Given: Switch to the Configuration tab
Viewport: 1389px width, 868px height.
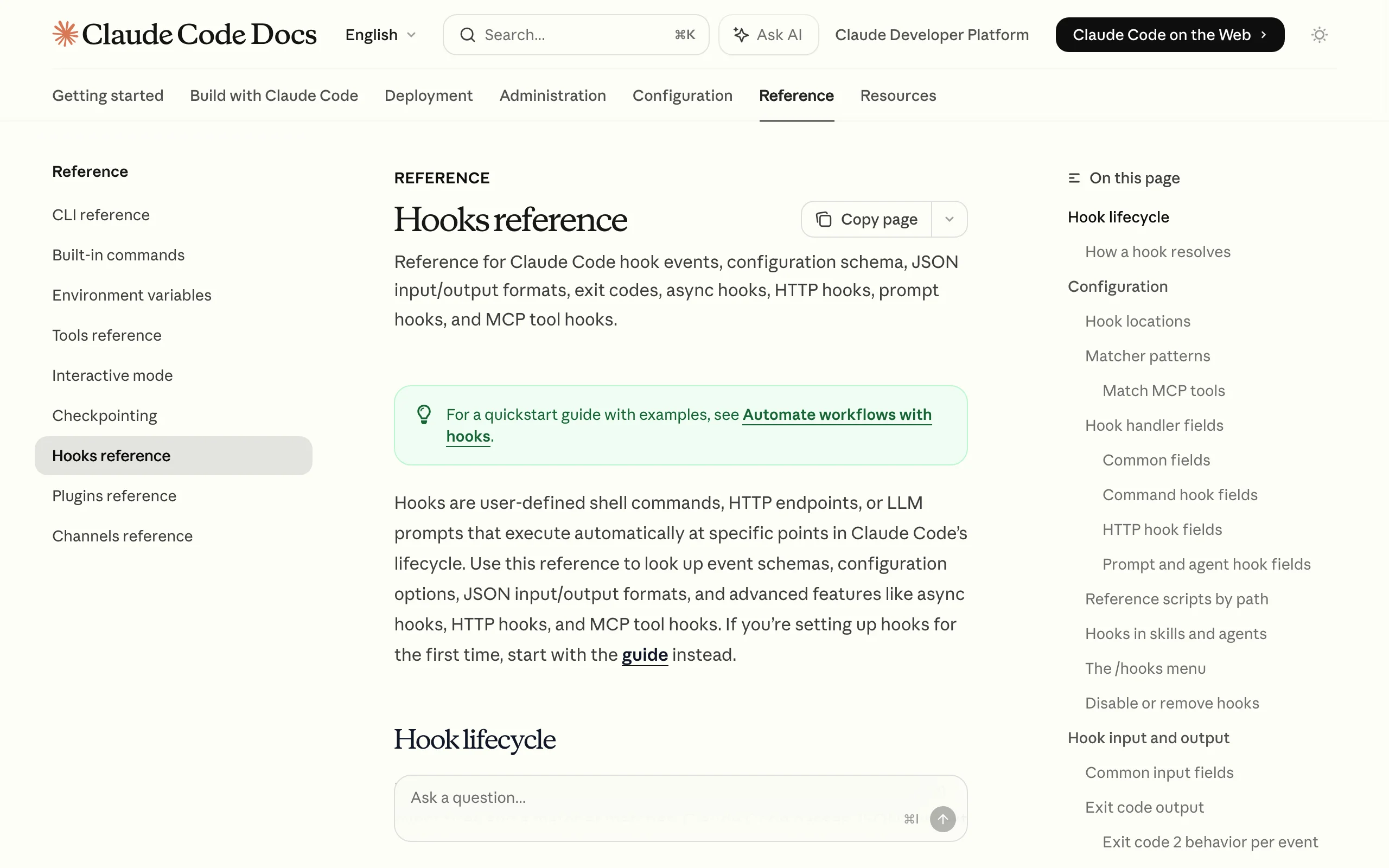Looking at the screenshot, I should click(682, 95).
